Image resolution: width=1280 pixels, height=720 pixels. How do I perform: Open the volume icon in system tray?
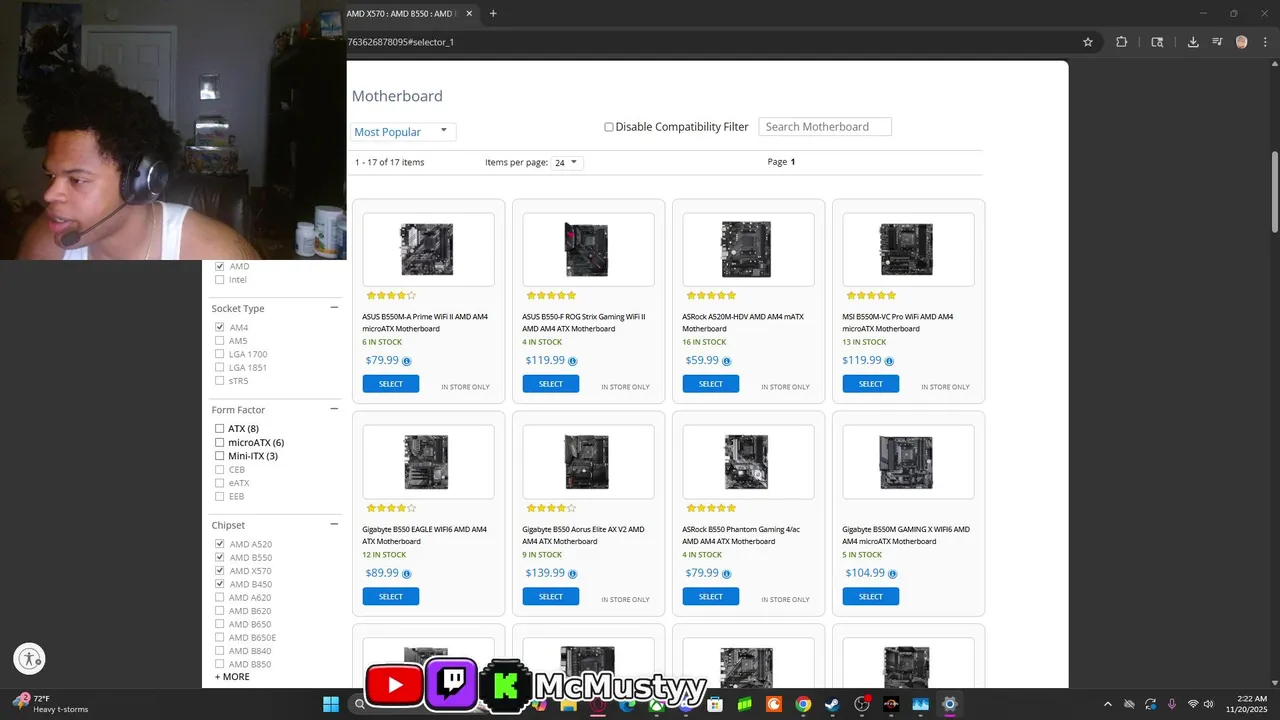1209,704
